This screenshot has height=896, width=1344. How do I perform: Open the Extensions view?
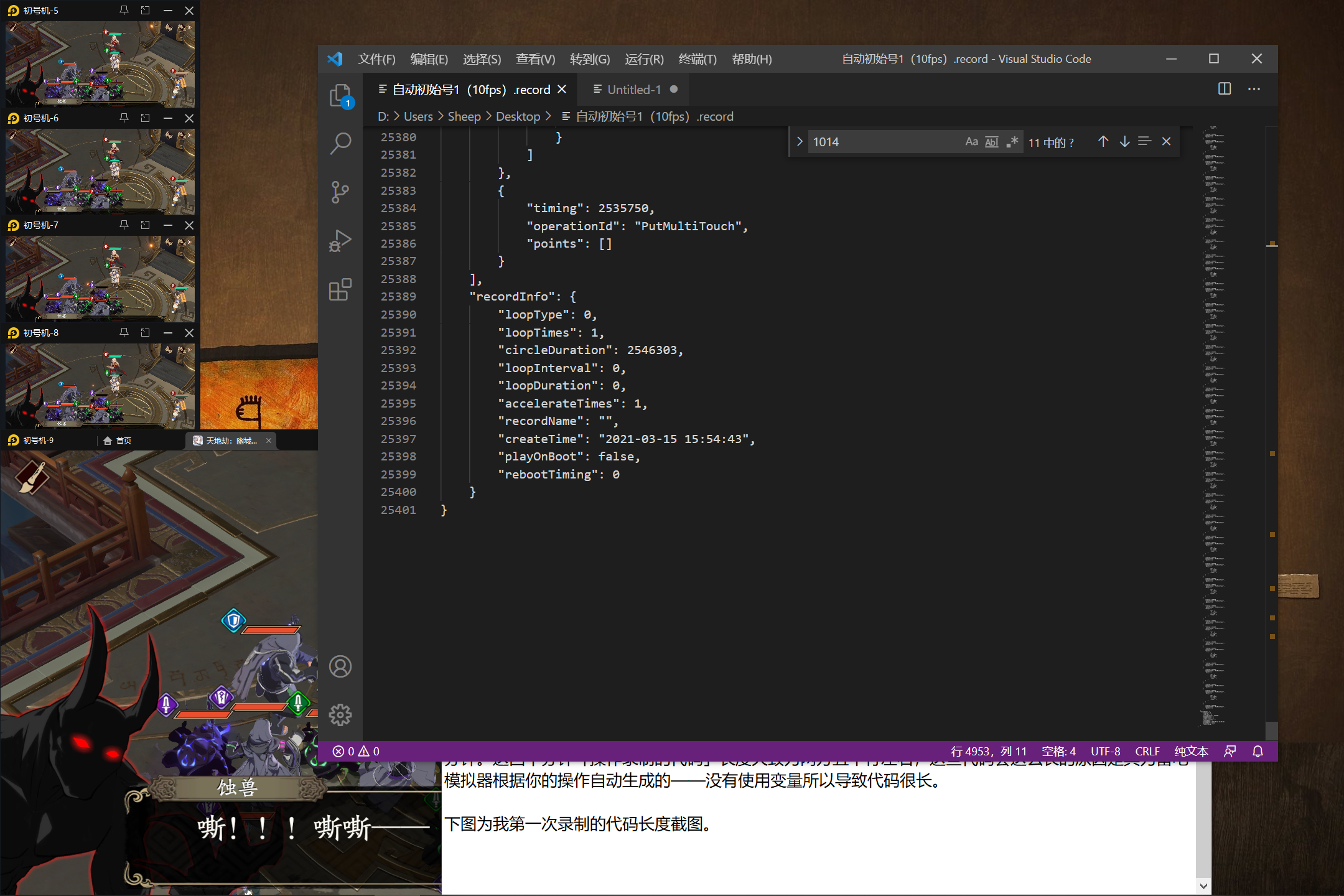340,289
